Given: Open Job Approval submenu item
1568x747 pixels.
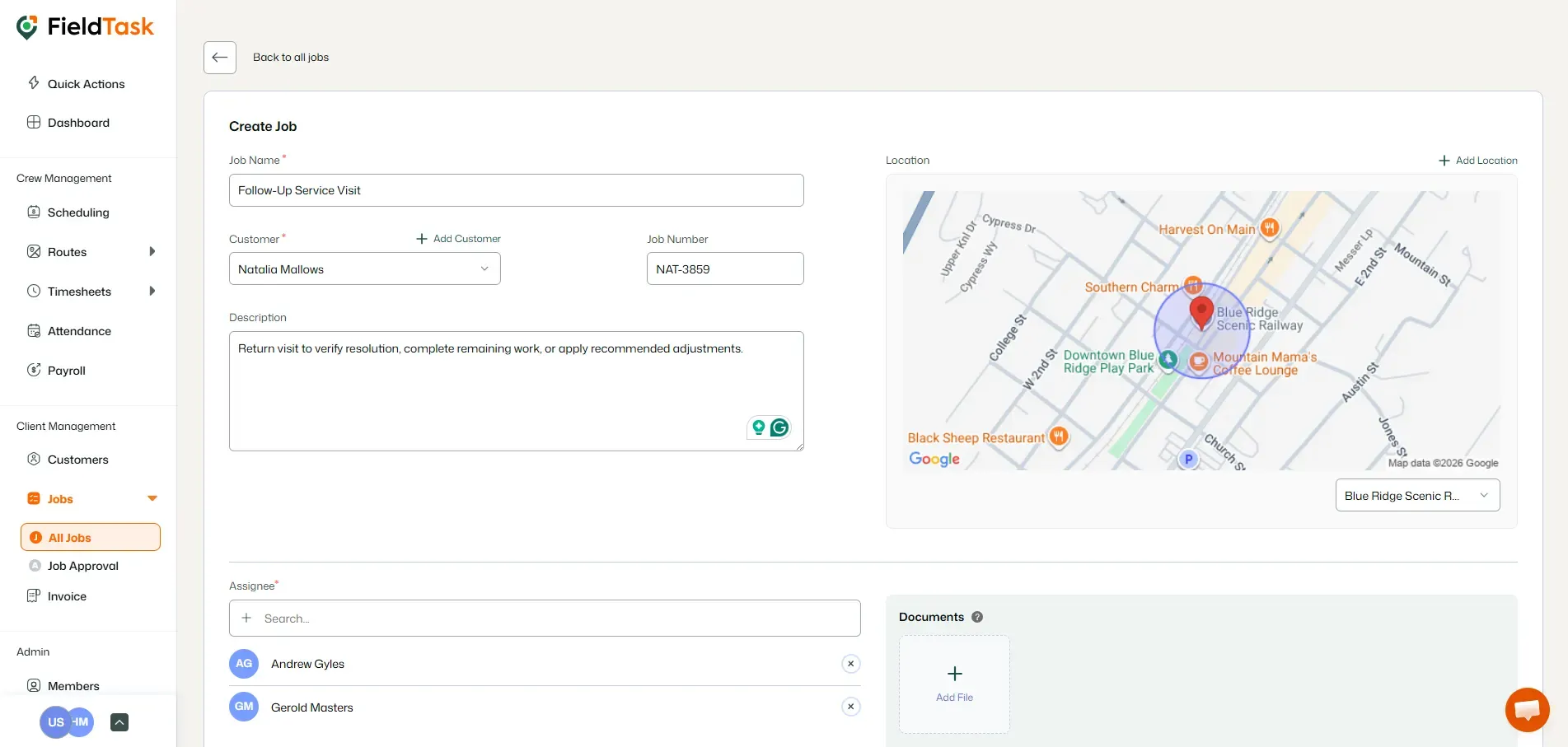Looking at the screenshot, I should click(x=83, y=566).
